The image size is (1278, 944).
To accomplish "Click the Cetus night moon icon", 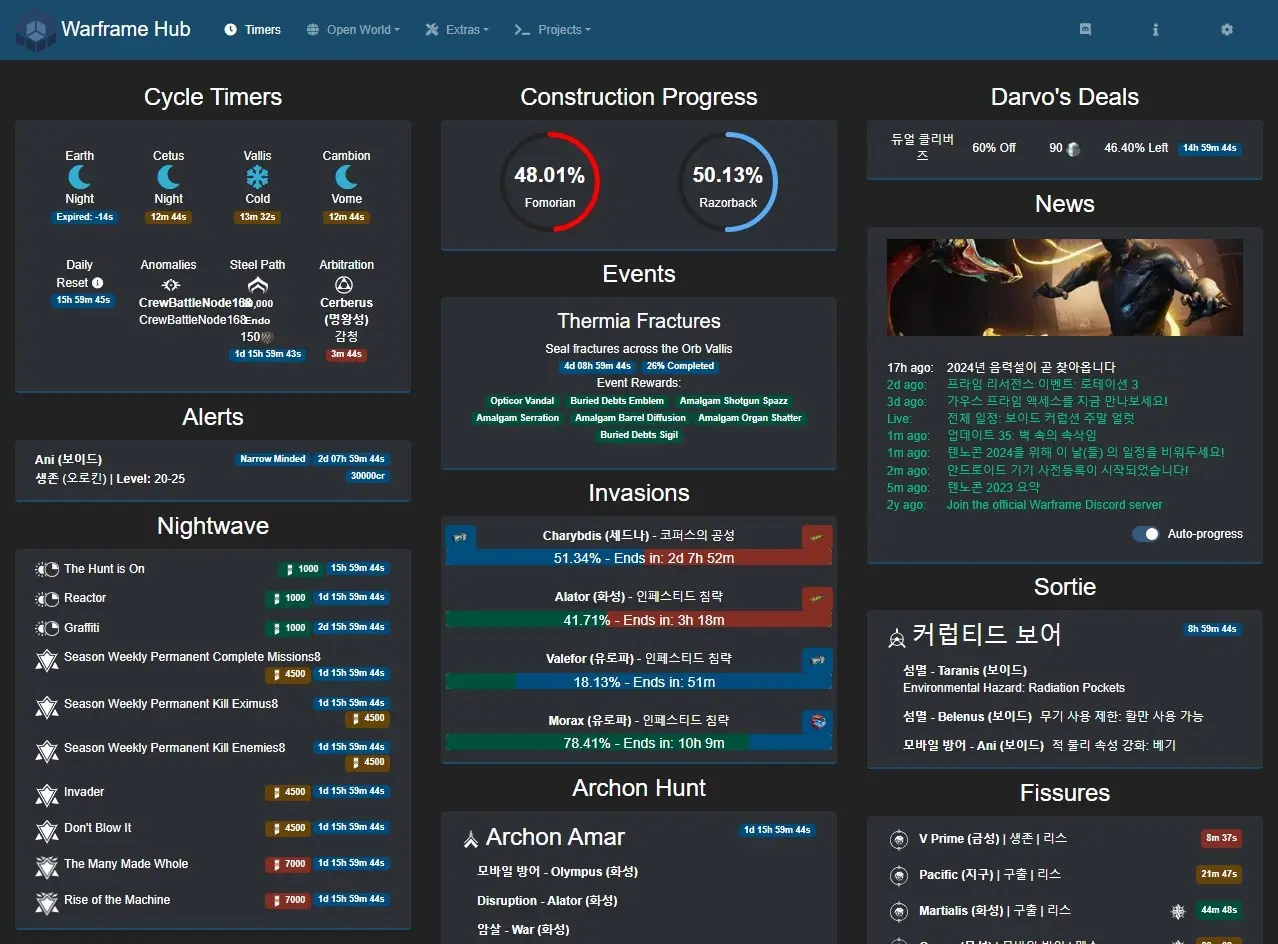I will pos(169,177).
